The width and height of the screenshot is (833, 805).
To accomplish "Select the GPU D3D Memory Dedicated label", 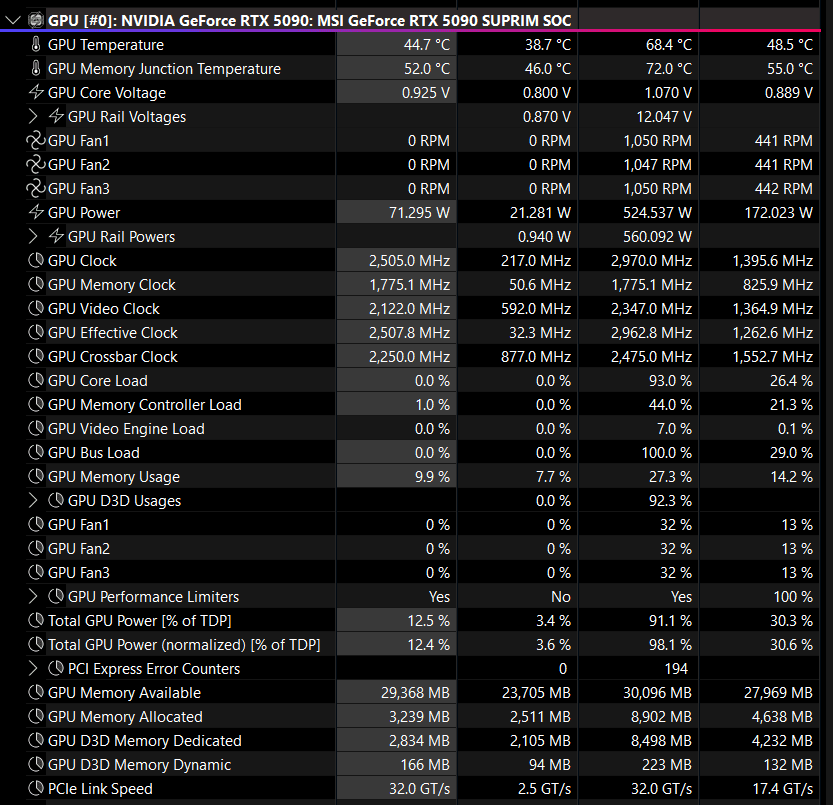I will point(144,741).
